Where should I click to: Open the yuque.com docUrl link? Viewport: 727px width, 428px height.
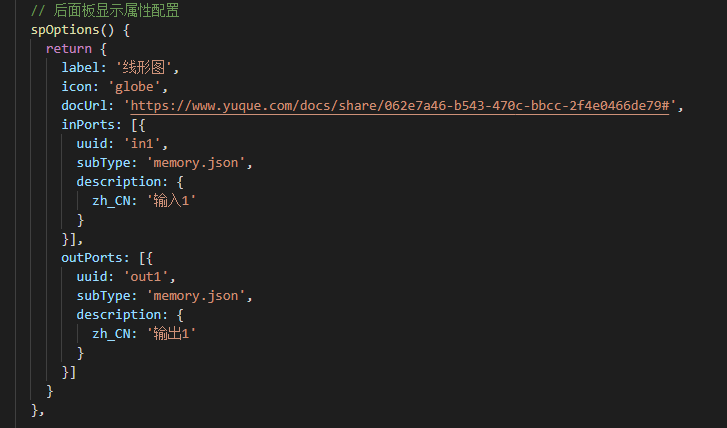[400, 106]
